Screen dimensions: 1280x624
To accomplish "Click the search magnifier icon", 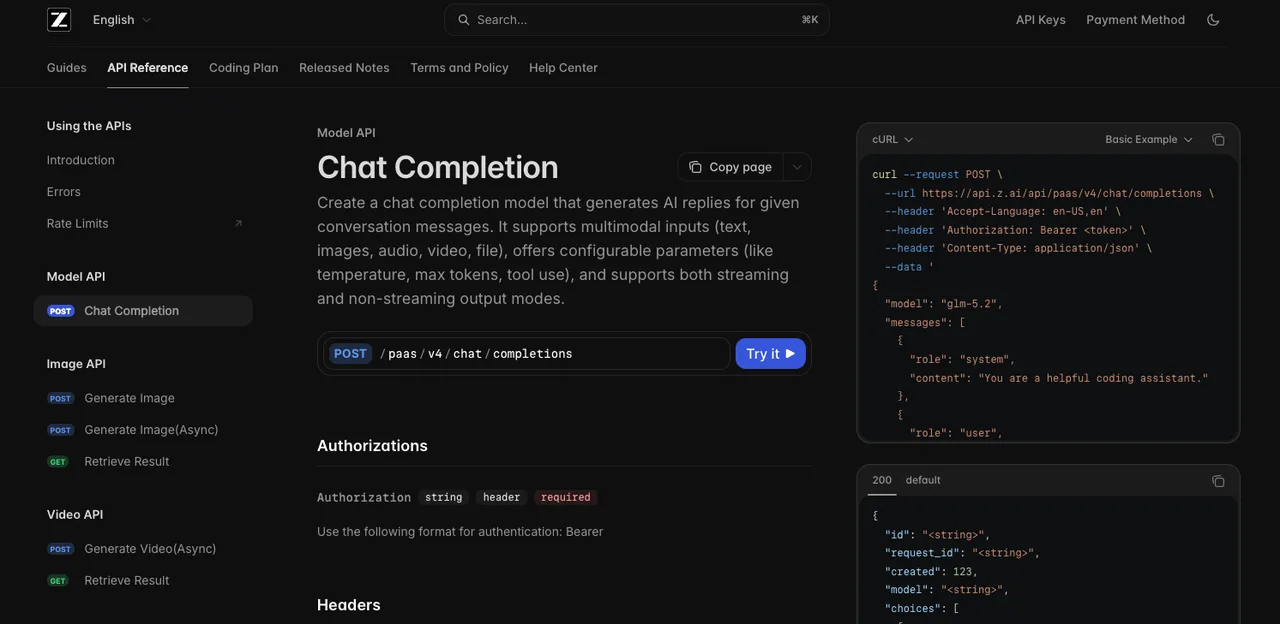I will tap(463, 20).
